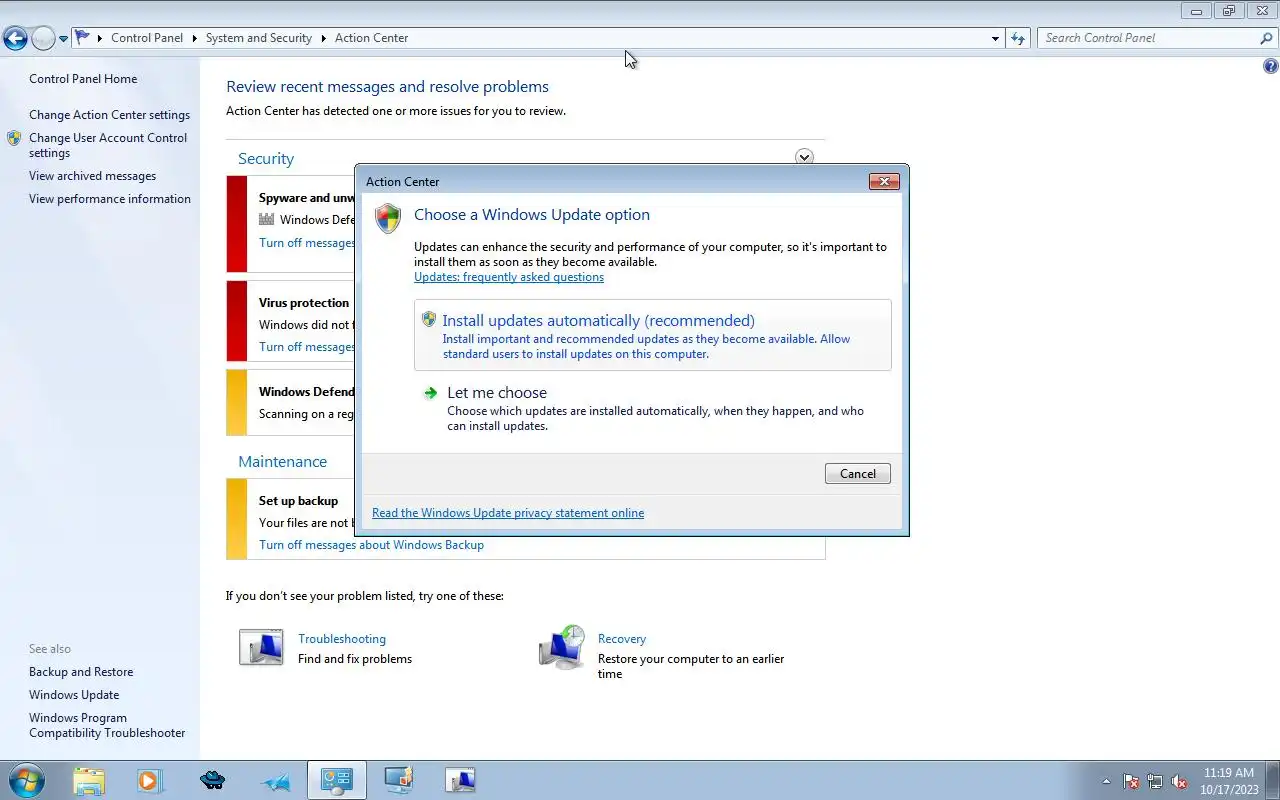Click the Maintenance section heading
The image size is (1280, 800).
(282, 461)
